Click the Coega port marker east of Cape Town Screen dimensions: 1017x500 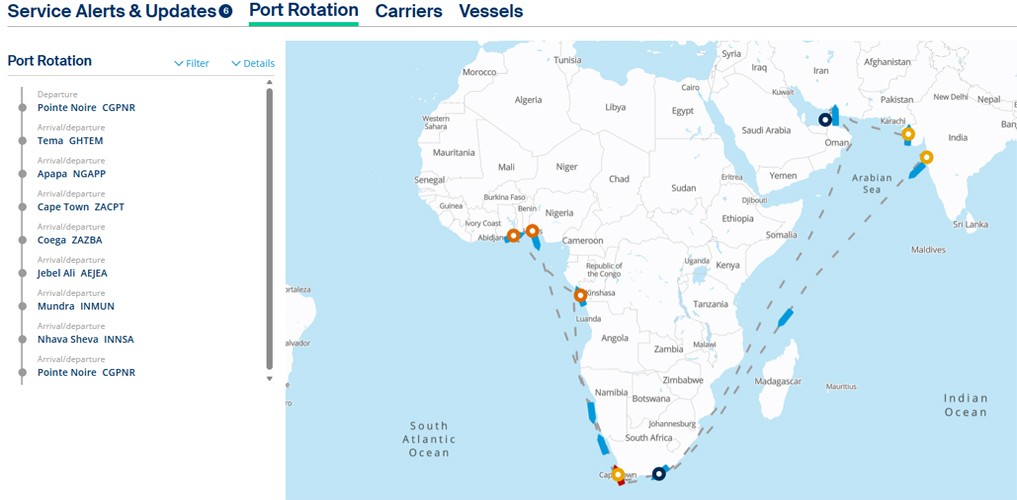[x=658, y=473]
